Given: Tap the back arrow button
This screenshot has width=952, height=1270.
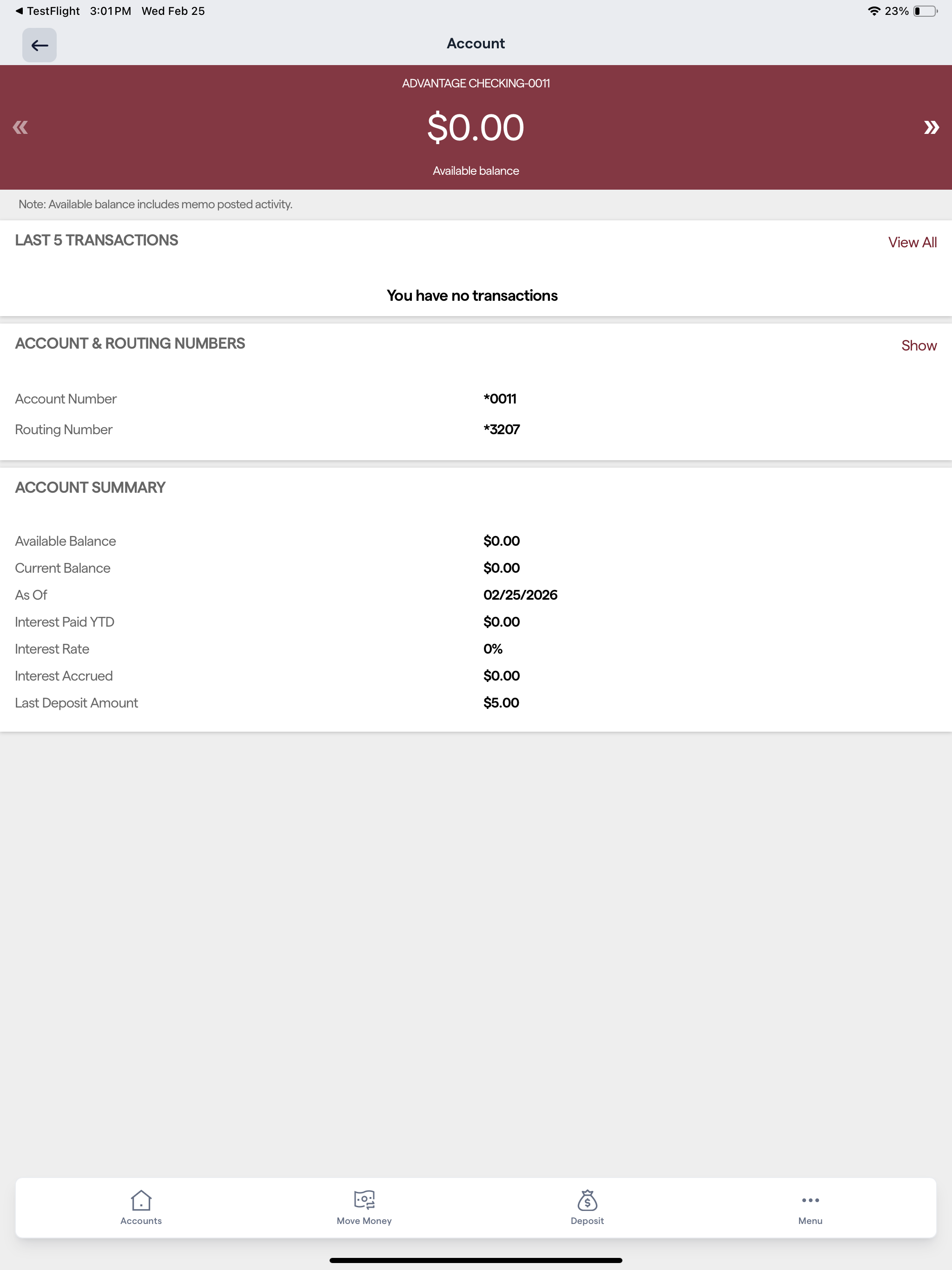Looking at the screenshot, I should click(39, 45).
